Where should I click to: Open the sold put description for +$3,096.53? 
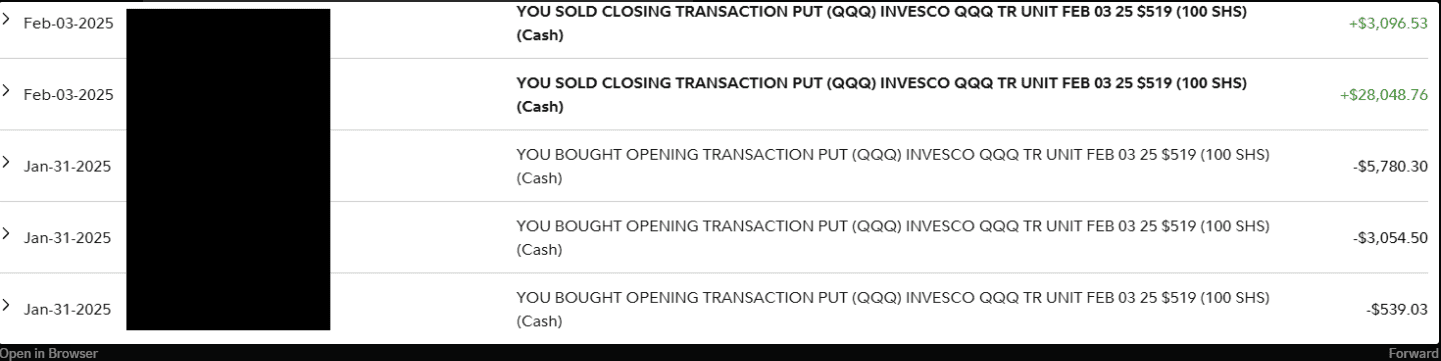(881, 24)
